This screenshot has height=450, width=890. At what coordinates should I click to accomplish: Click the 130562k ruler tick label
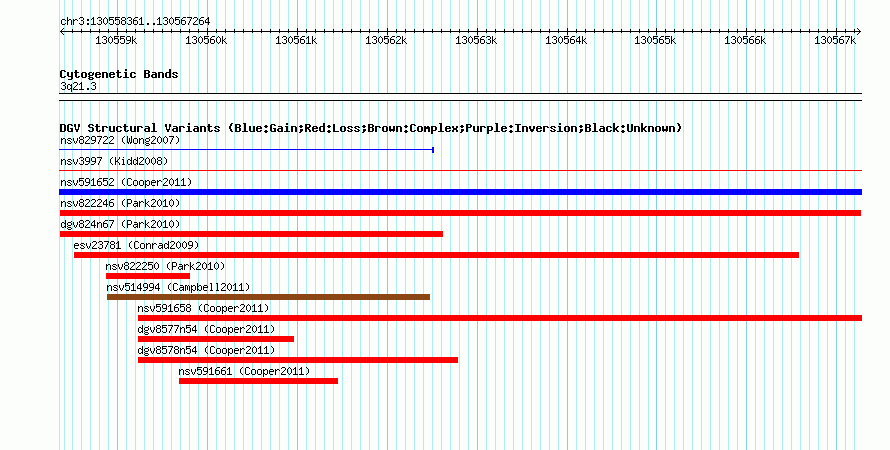point(386,40)
